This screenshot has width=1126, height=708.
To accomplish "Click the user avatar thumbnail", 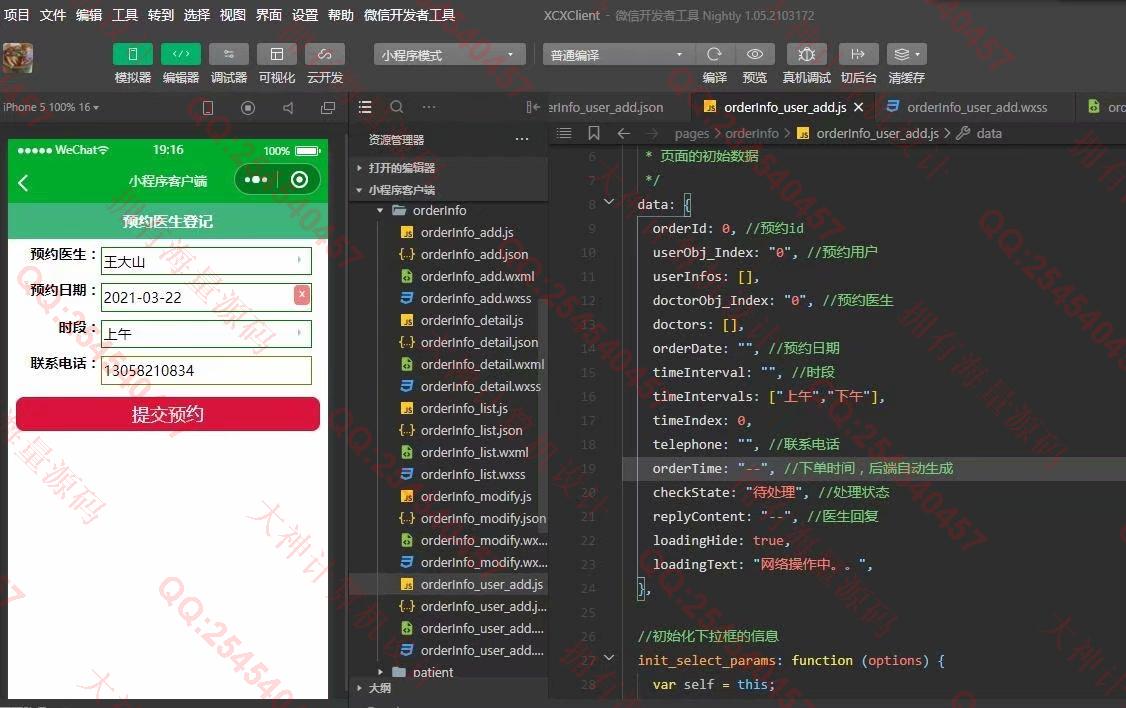I will click(18, 58).
